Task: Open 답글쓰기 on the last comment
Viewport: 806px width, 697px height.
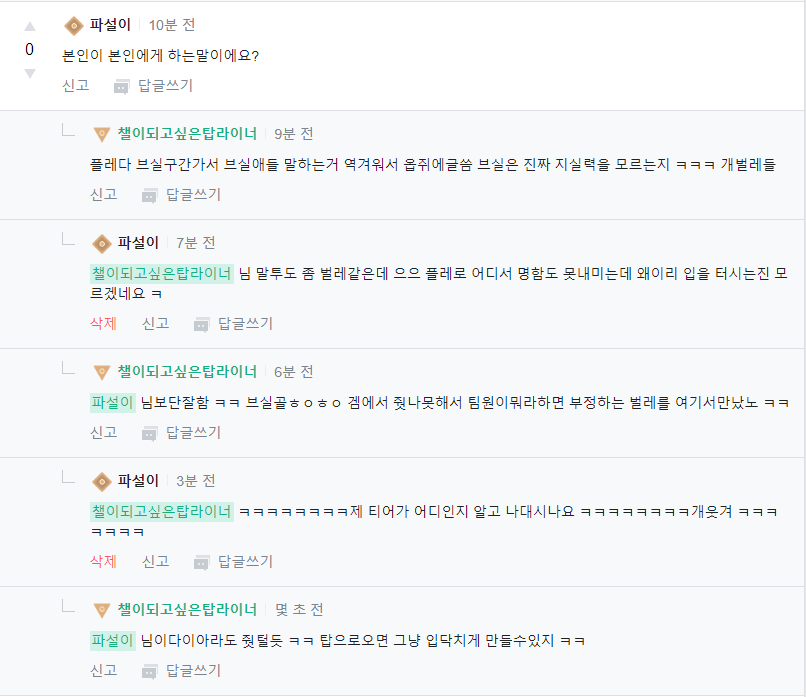Action: click(193, 670)
